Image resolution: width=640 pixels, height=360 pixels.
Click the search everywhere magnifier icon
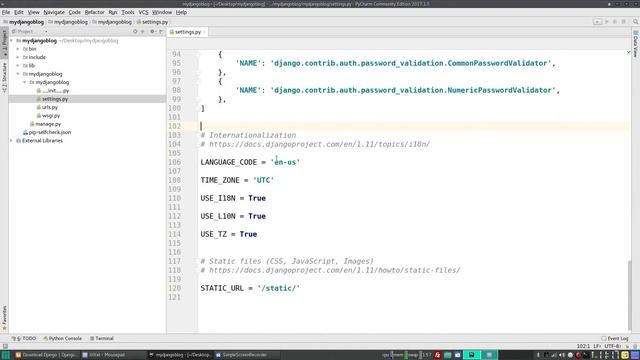click(636, 22)
